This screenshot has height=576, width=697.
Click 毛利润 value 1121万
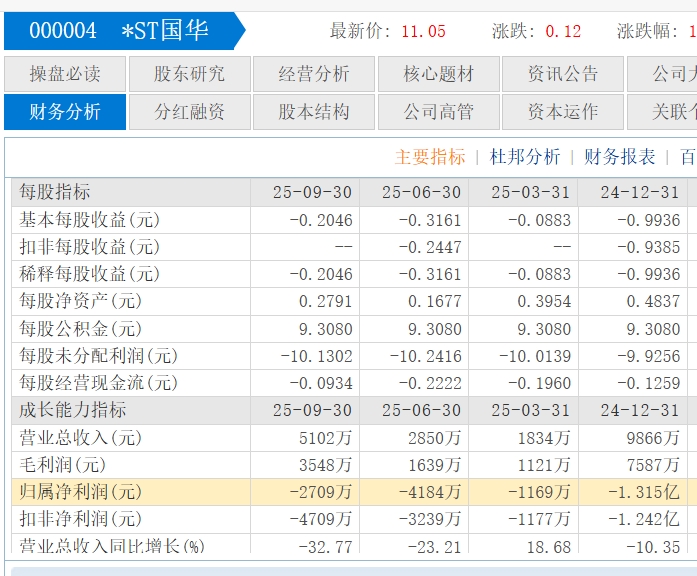point(544,465)
